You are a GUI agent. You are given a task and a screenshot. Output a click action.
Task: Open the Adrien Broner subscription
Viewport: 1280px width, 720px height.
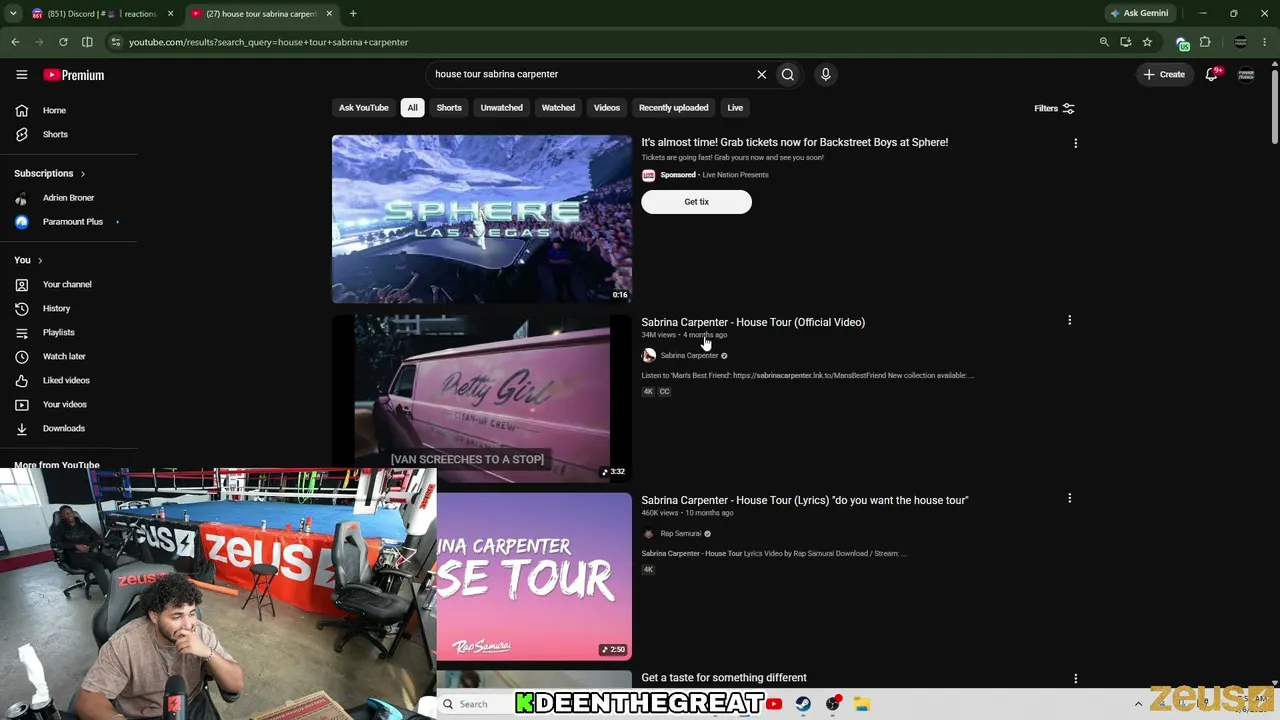[x=68, y=198]
